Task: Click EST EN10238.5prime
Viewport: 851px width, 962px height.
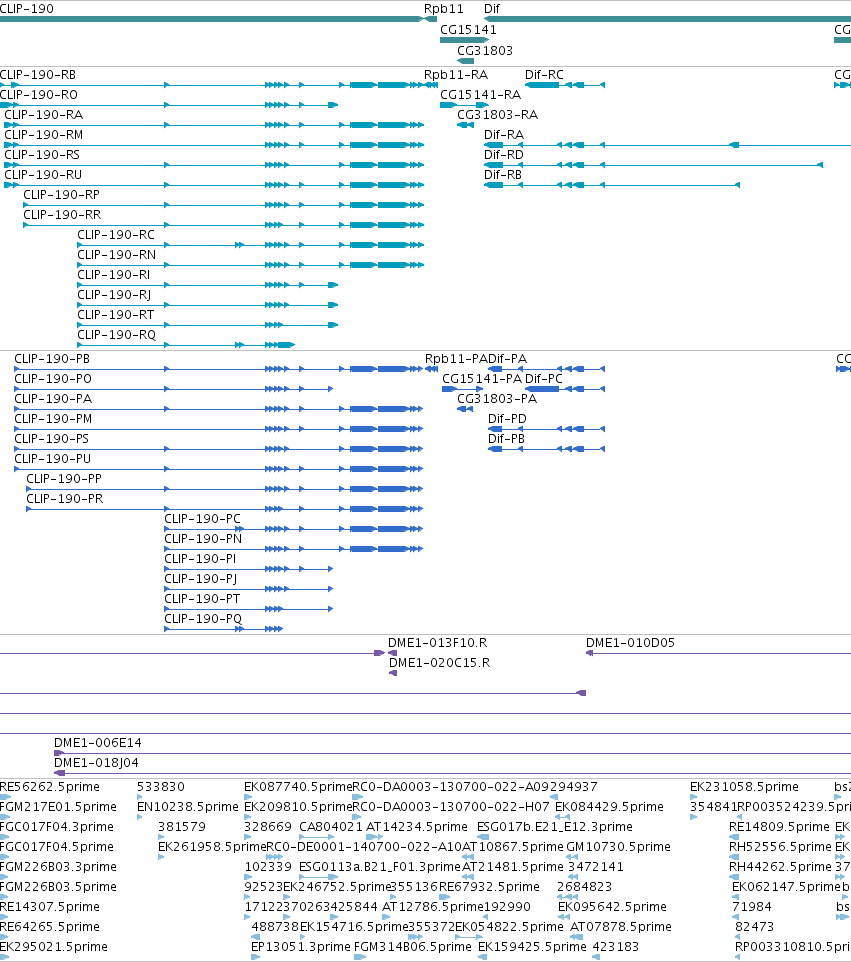Action: point(187,807)
